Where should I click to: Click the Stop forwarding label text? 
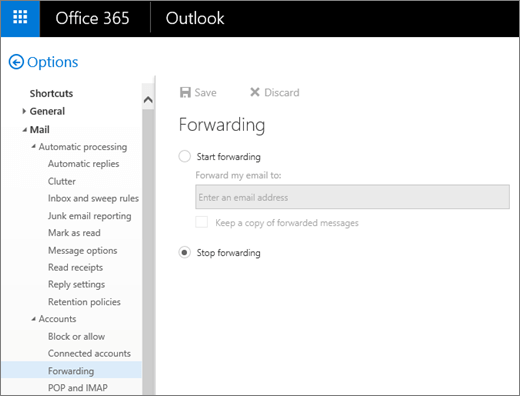point(229,253)
